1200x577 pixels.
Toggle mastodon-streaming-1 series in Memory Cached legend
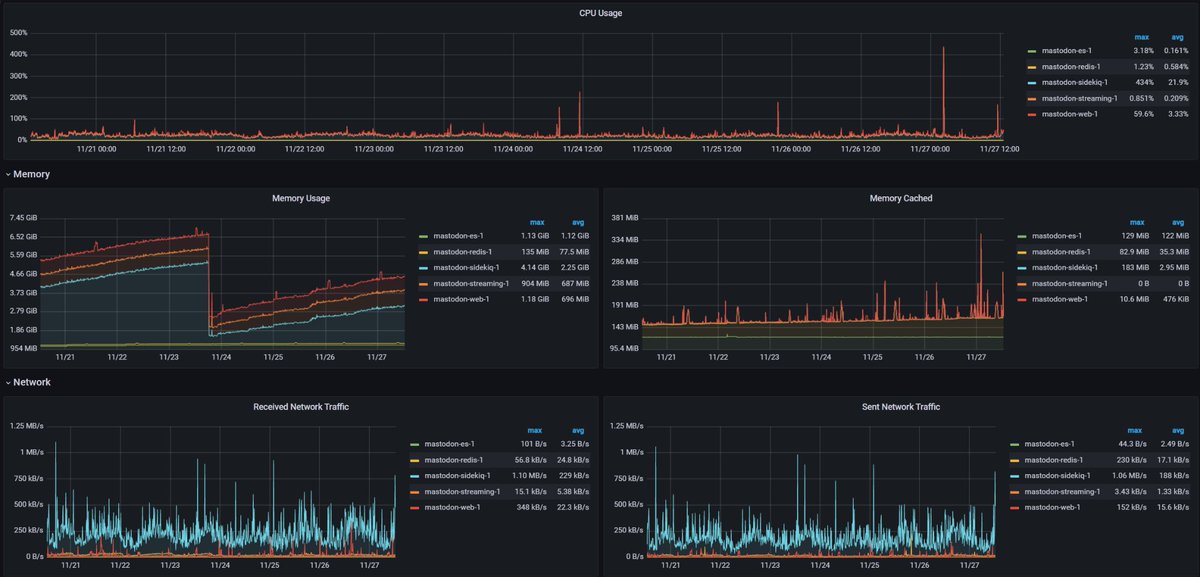coord(1069,283)
